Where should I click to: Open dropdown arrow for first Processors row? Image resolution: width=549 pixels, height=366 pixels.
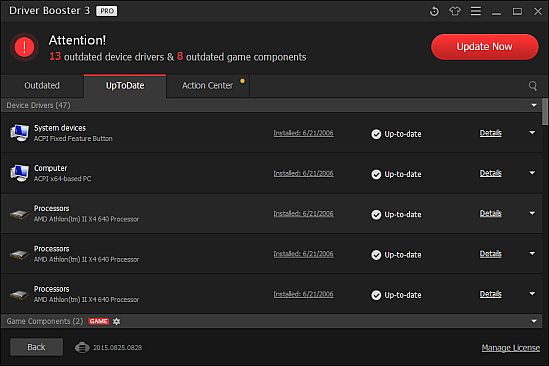coord(532,213)
